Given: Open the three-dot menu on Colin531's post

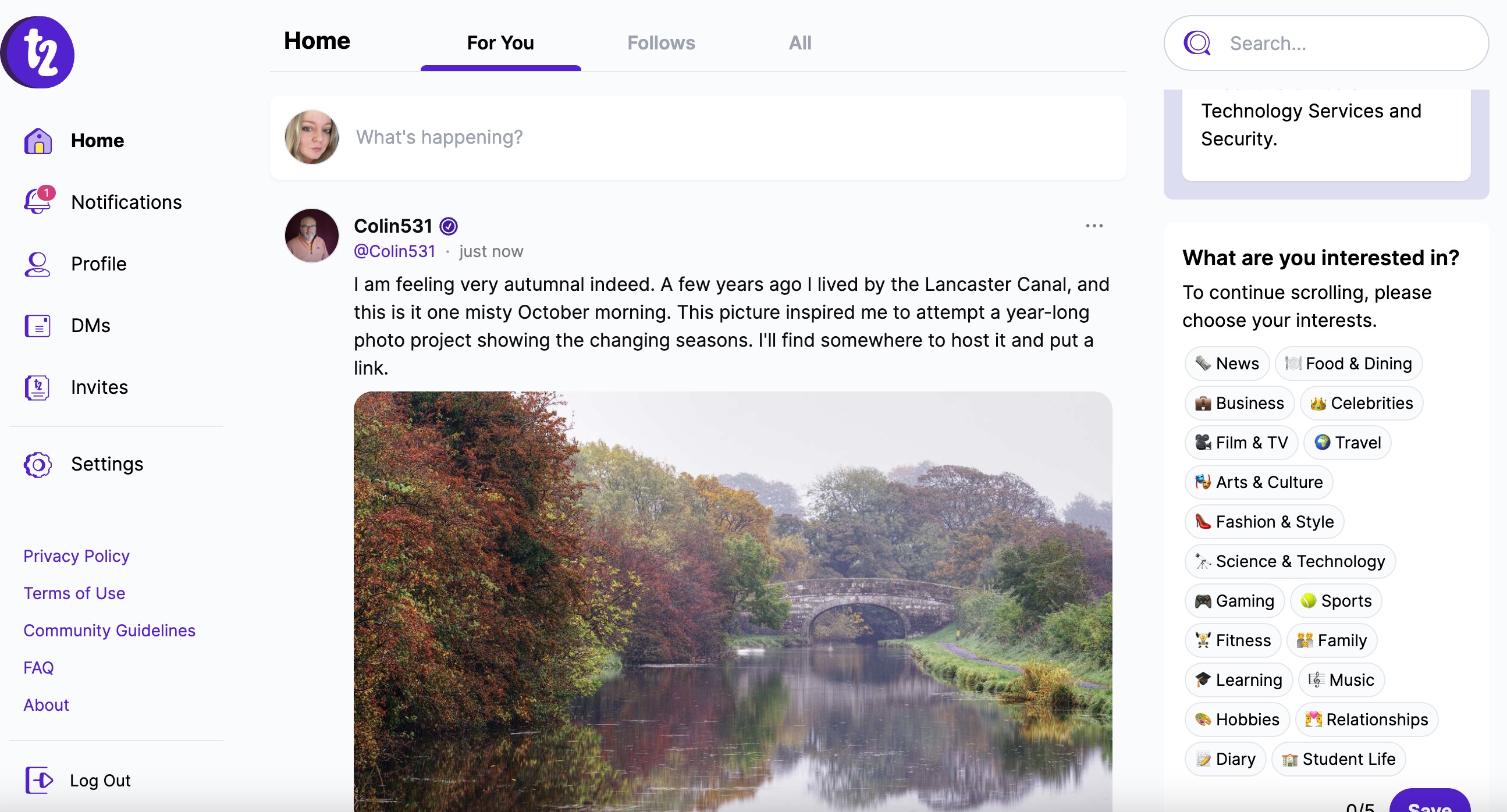Looking at the screenshot, I should pos(1094,226).
